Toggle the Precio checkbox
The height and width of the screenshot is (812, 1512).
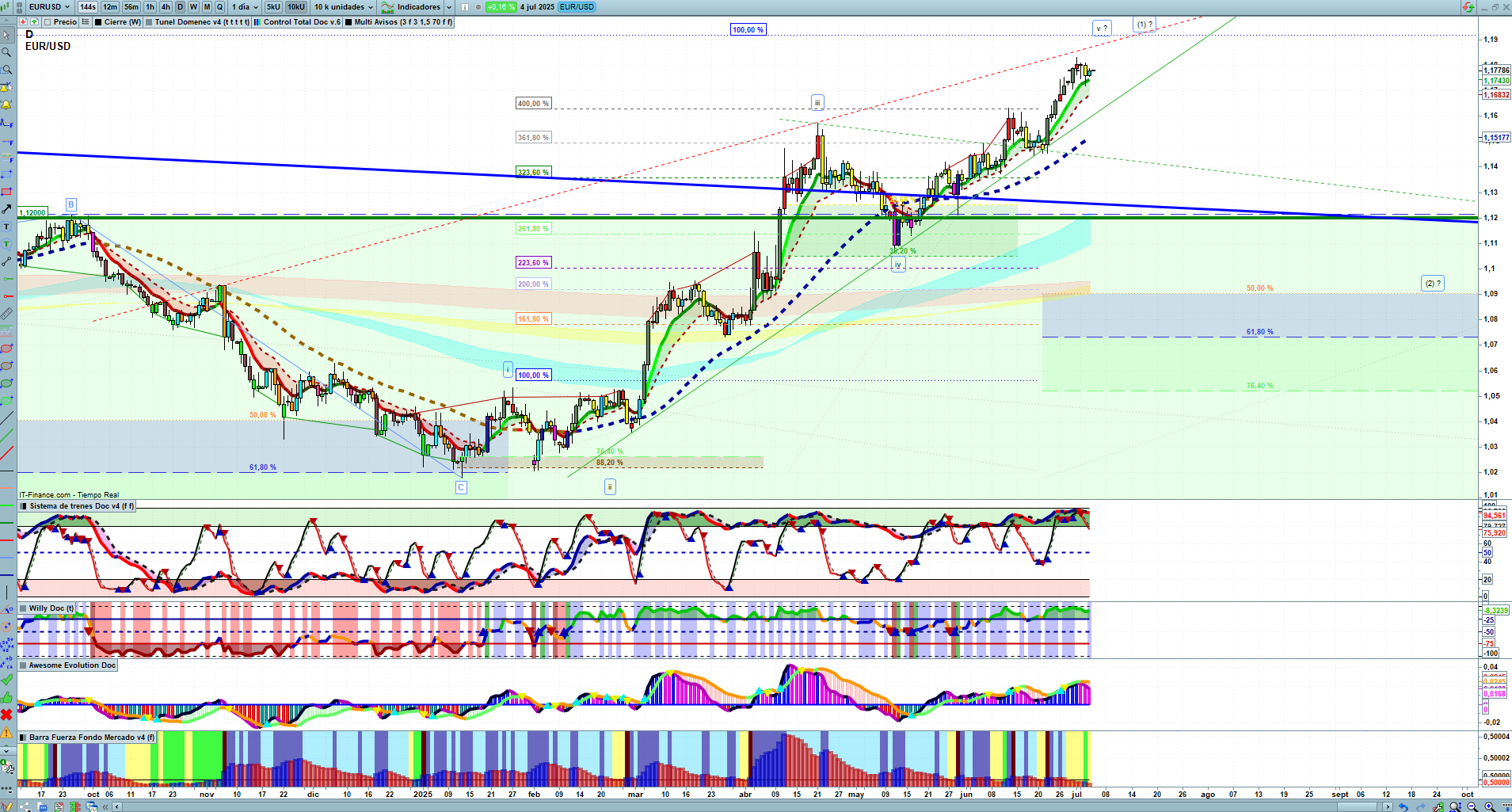[48, 22]
